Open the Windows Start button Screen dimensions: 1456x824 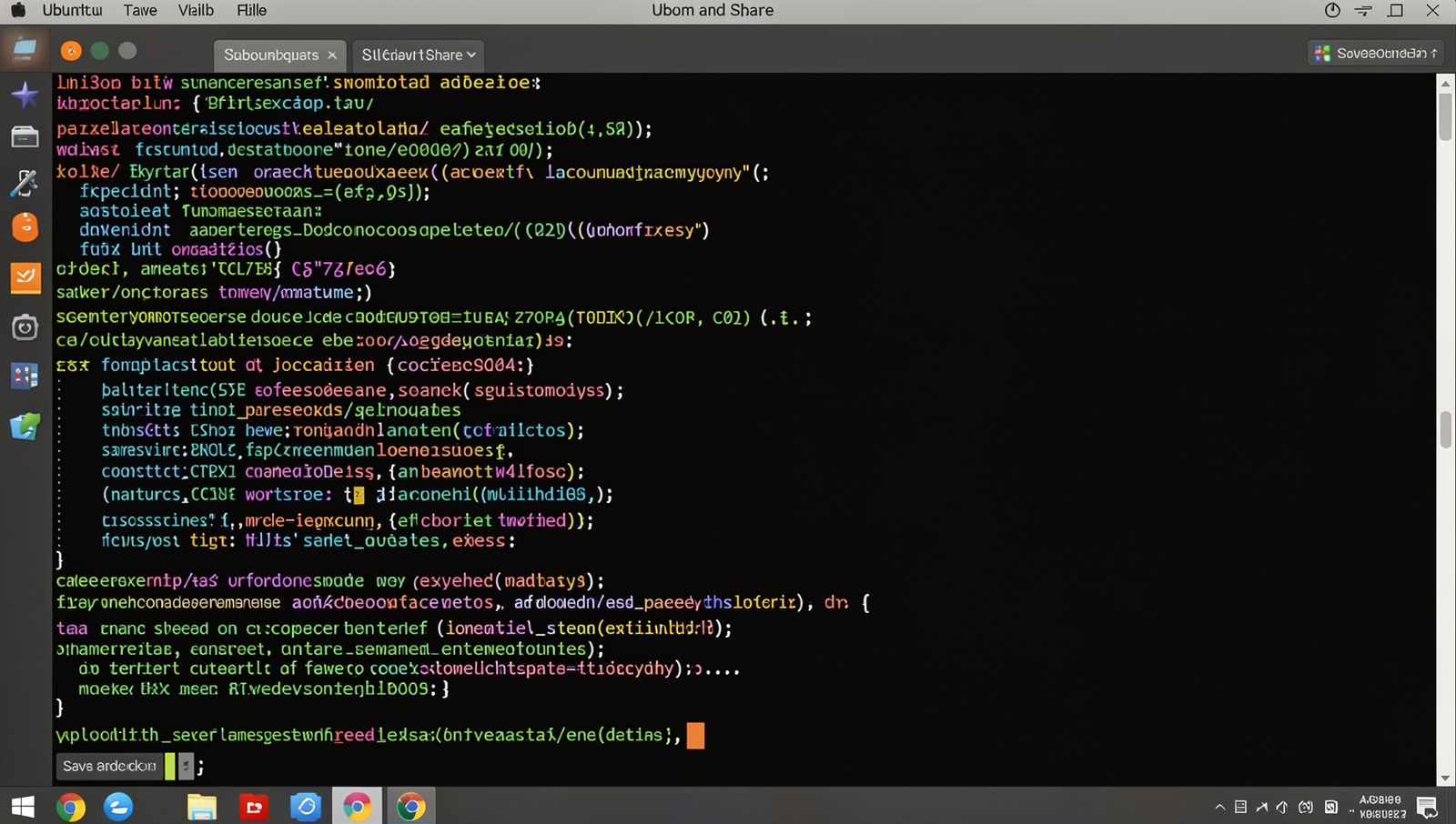(23, 807)
